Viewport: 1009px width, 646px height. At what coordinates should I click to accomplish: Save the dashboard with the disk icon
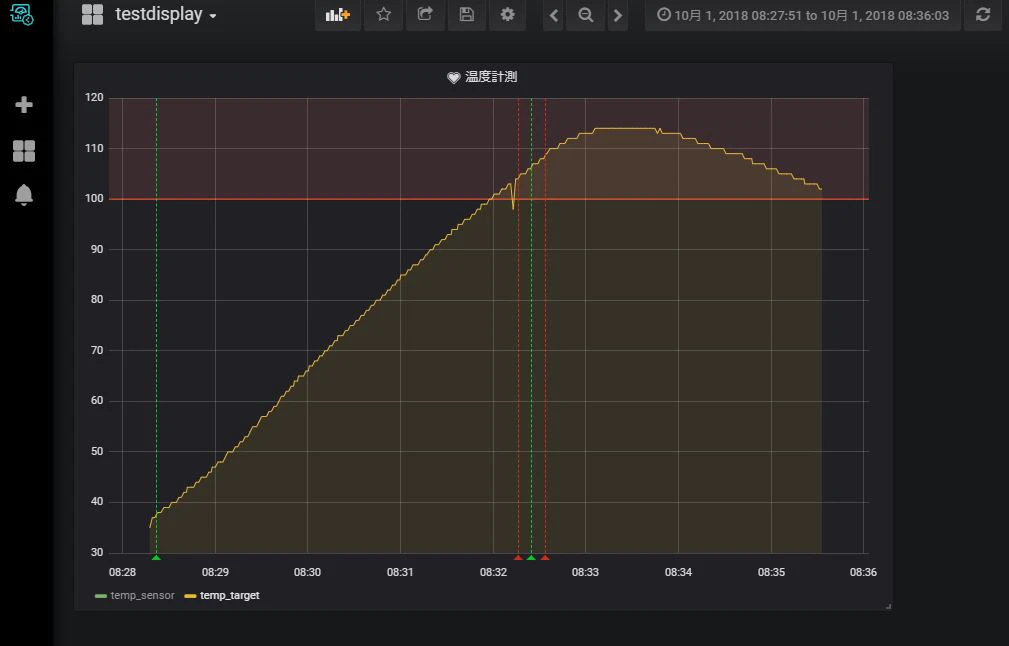(467, 14)
